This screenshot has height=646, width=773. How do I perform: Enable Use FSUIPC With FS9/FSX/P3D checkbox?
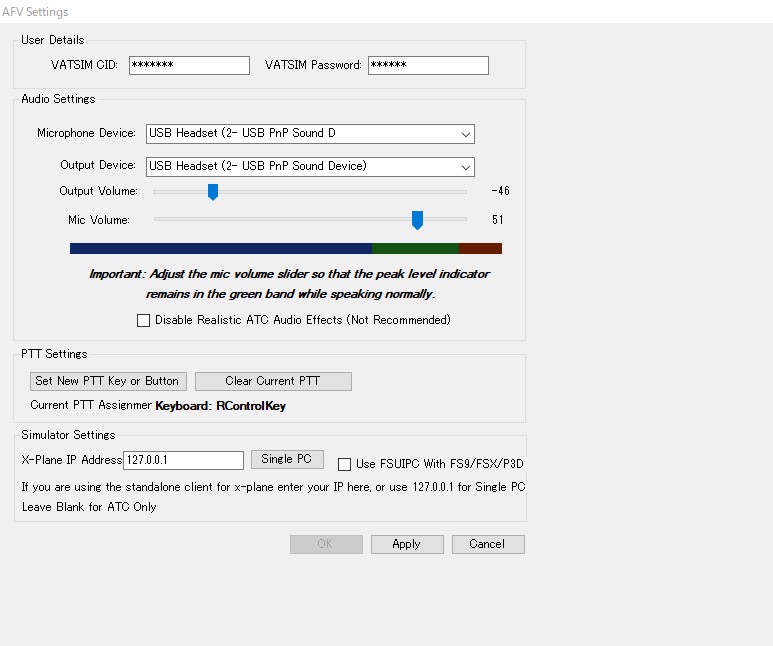pyautogui.click(x=345, y=464)
